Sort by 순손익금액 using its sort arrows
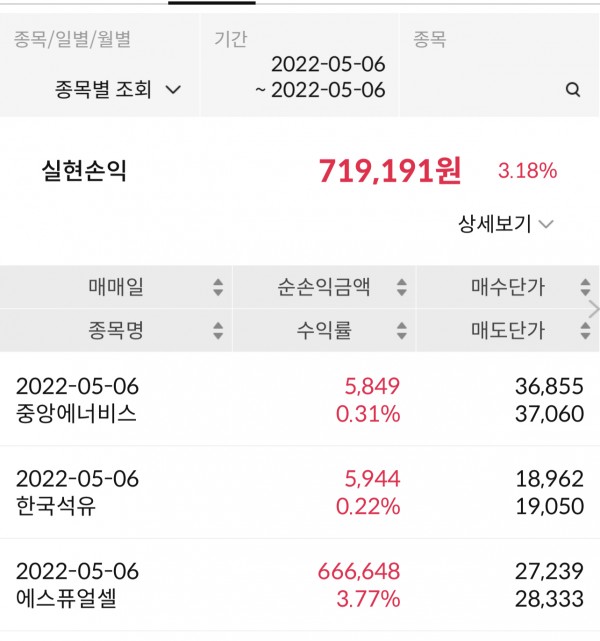This screenshot has height=641, width=600. coord(401,288)
